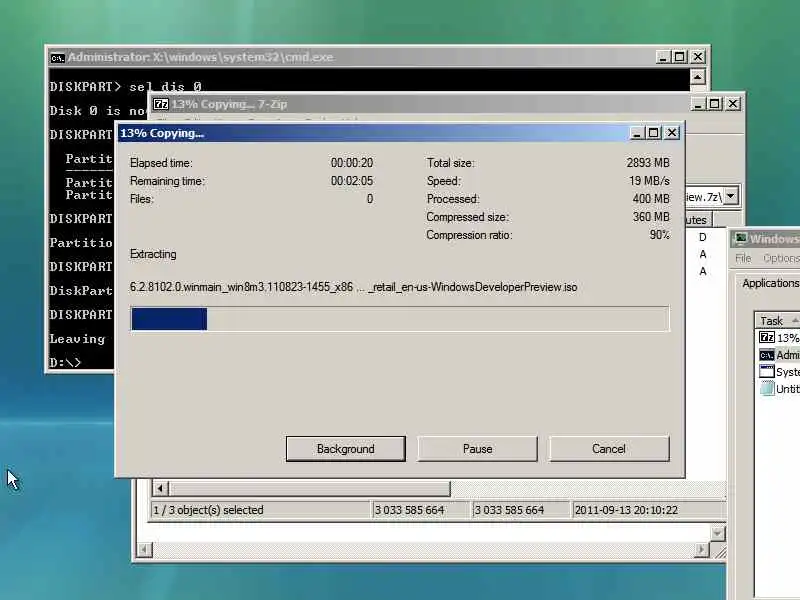
Task: Click the cmd.exe icon in title bar
Action: click(x=57, y=58)
